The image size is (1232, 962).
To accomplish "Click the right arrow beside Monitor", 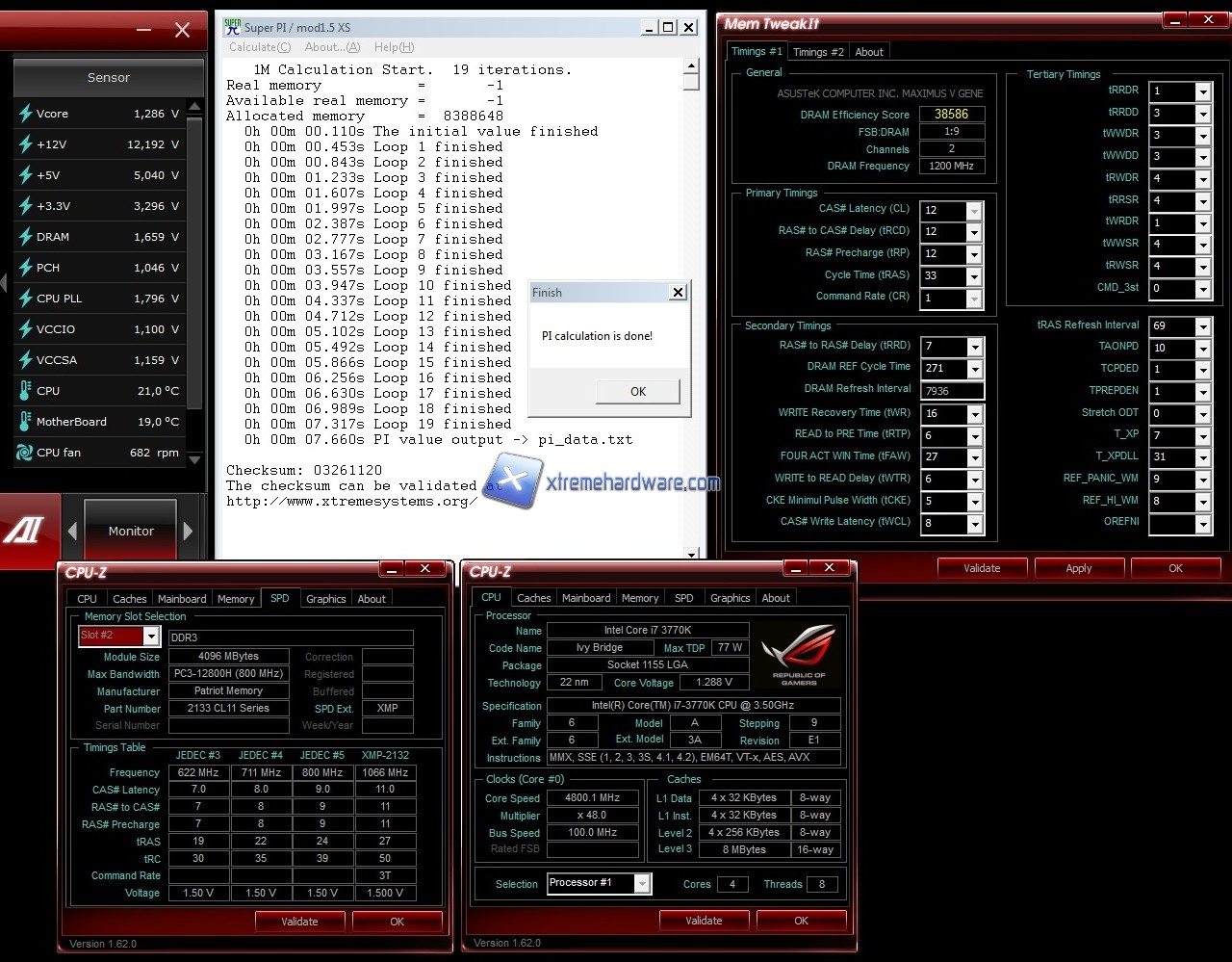I will (x=188, y=531).
